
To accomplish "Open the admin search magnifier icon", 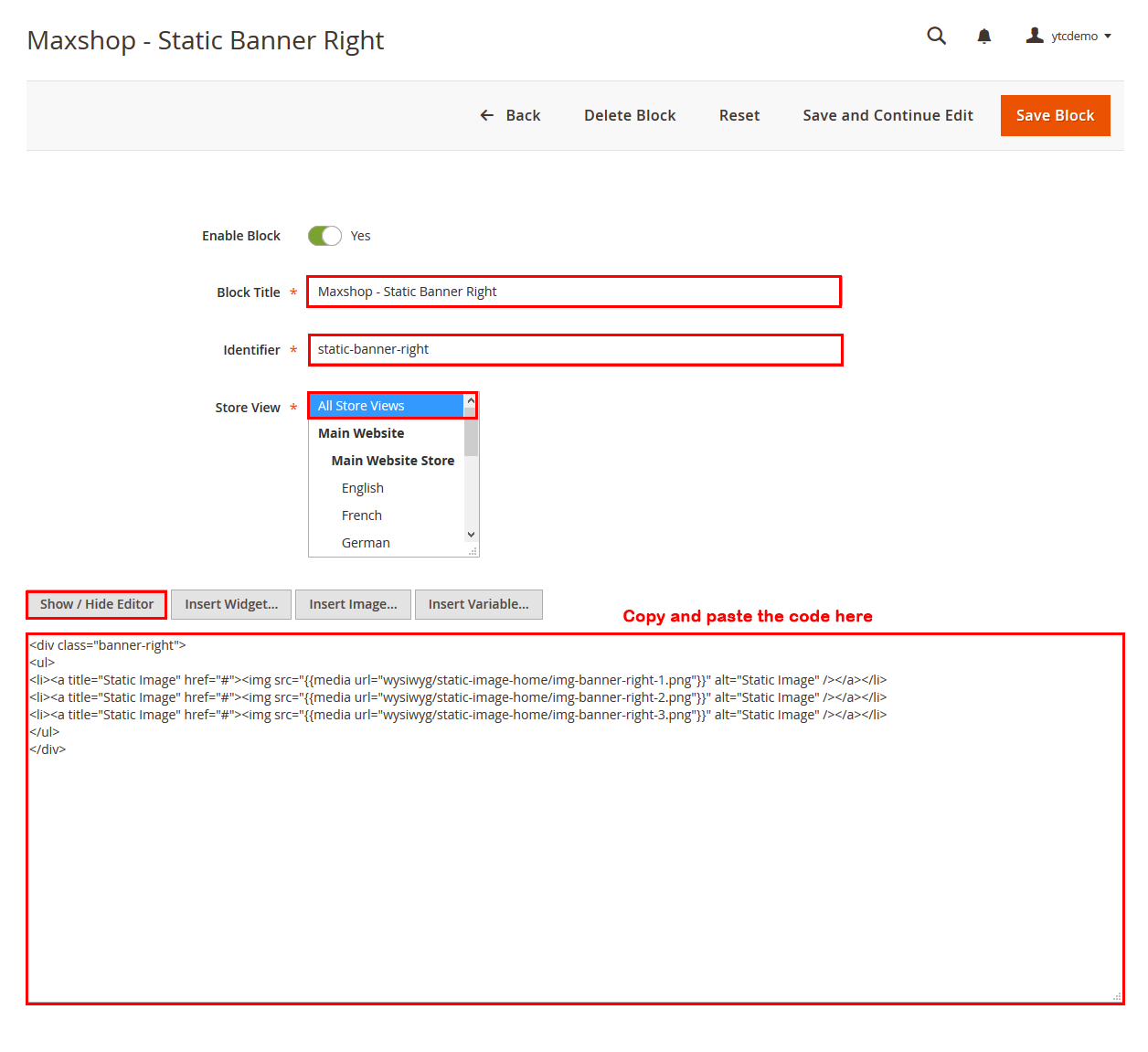I will tap(936, 36).
